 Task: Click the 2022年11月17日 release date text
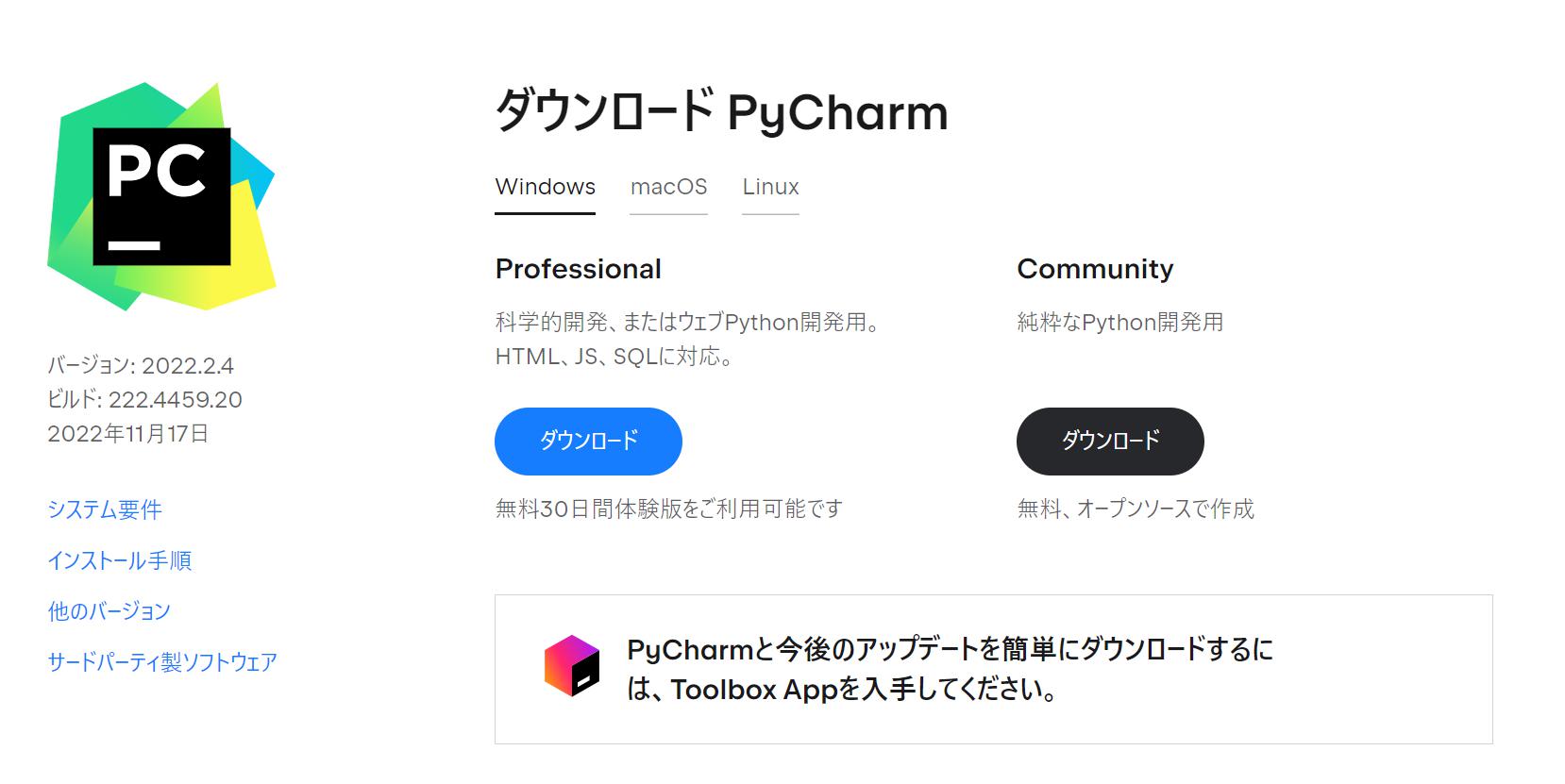tap(127, 433)
